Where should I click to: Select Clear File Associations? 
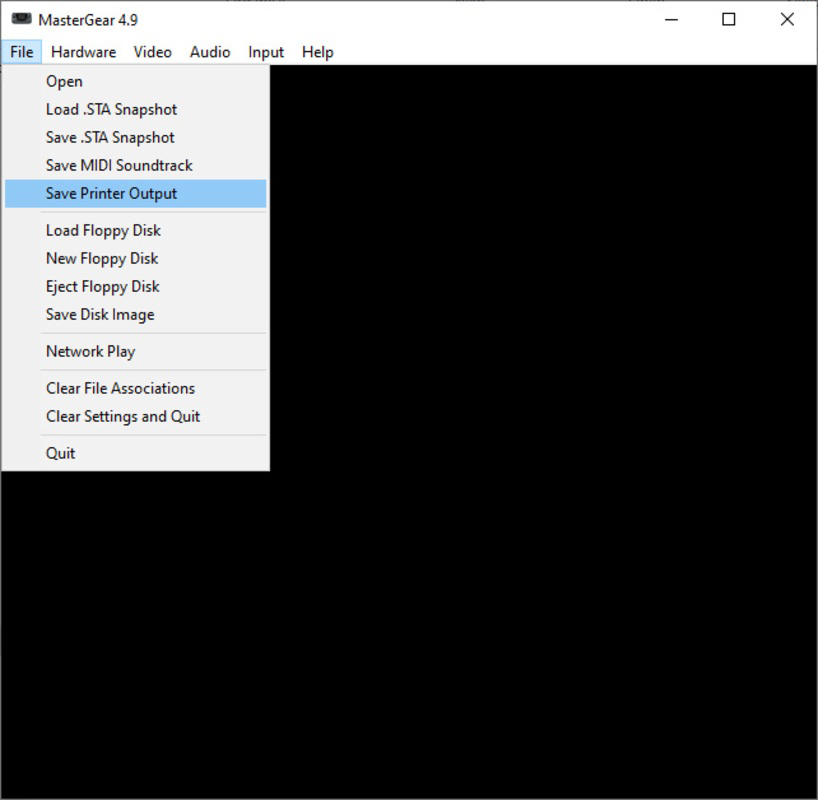[x=136, y=389]
